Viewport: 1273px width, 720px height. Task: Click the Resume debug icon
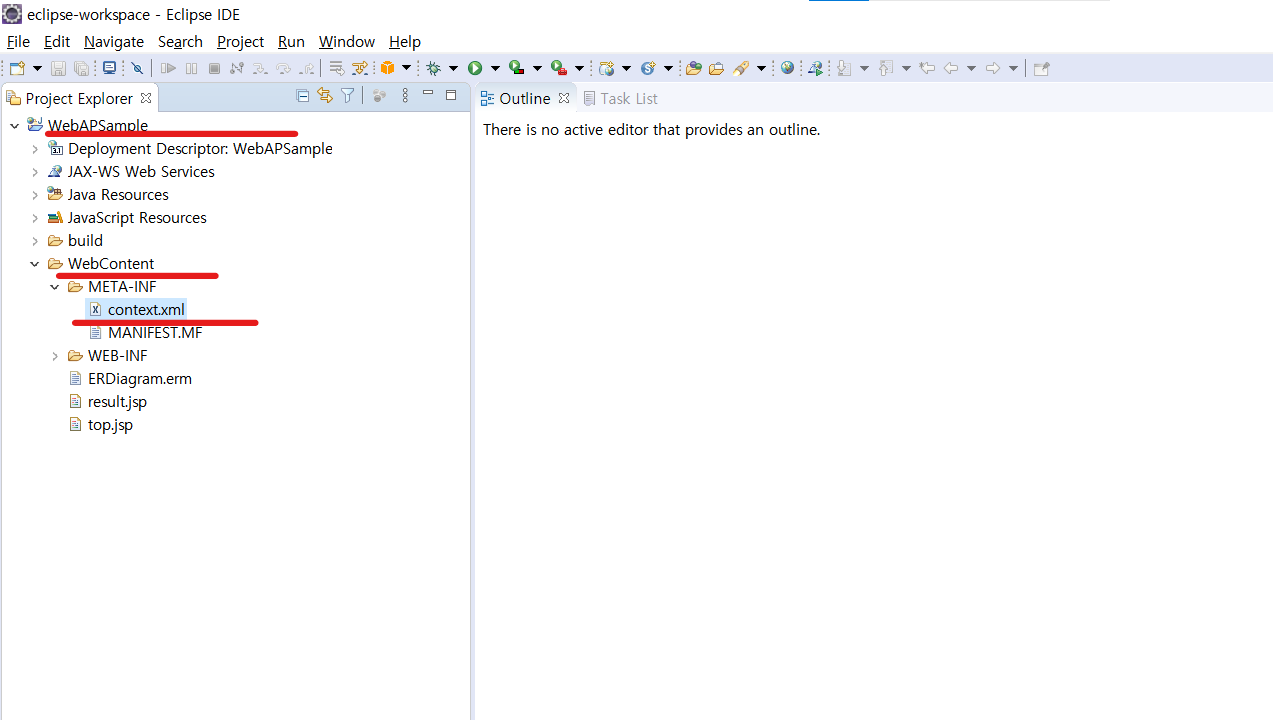[x=168, y=68]
